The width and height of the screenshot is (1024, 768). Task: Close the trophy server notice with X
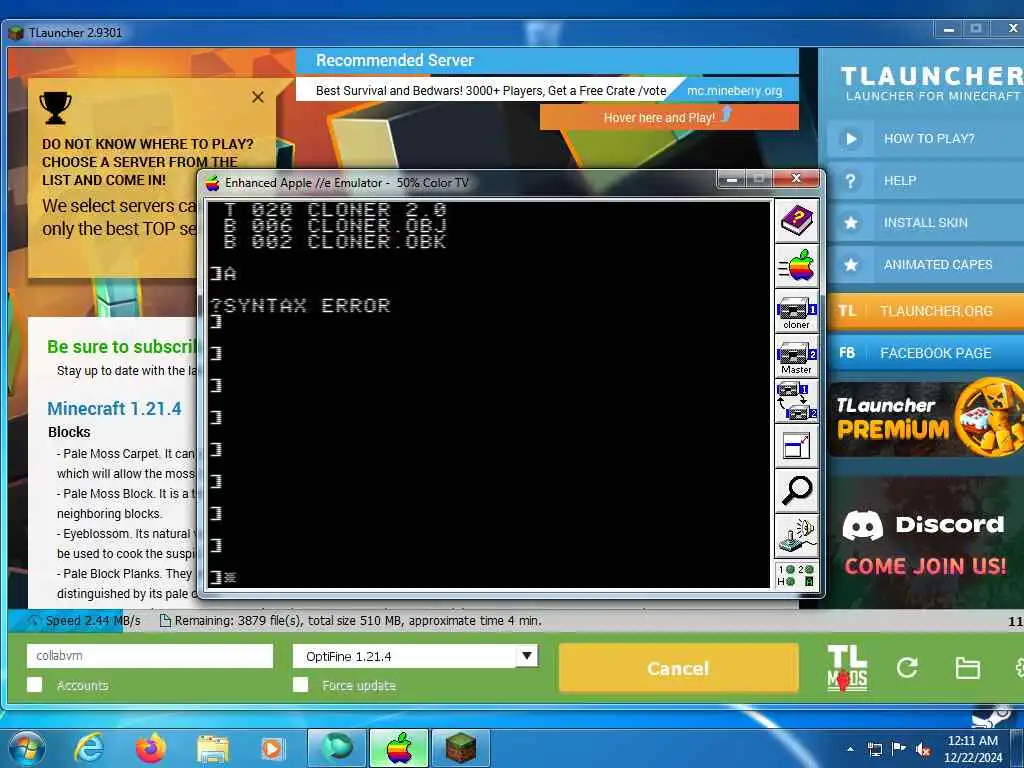point(258,97)
